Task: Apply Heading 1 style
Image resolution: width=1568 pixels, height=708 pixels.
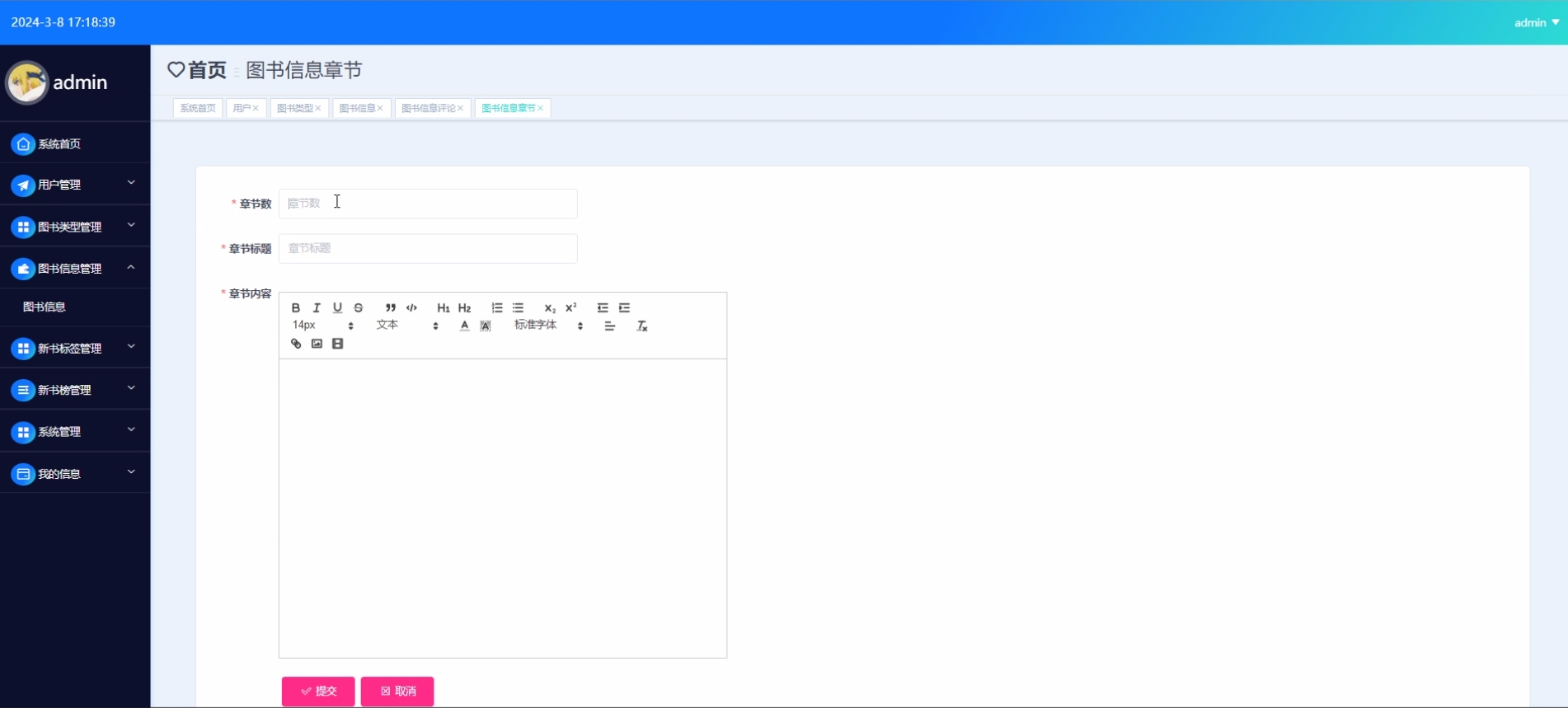Action: 444,307
